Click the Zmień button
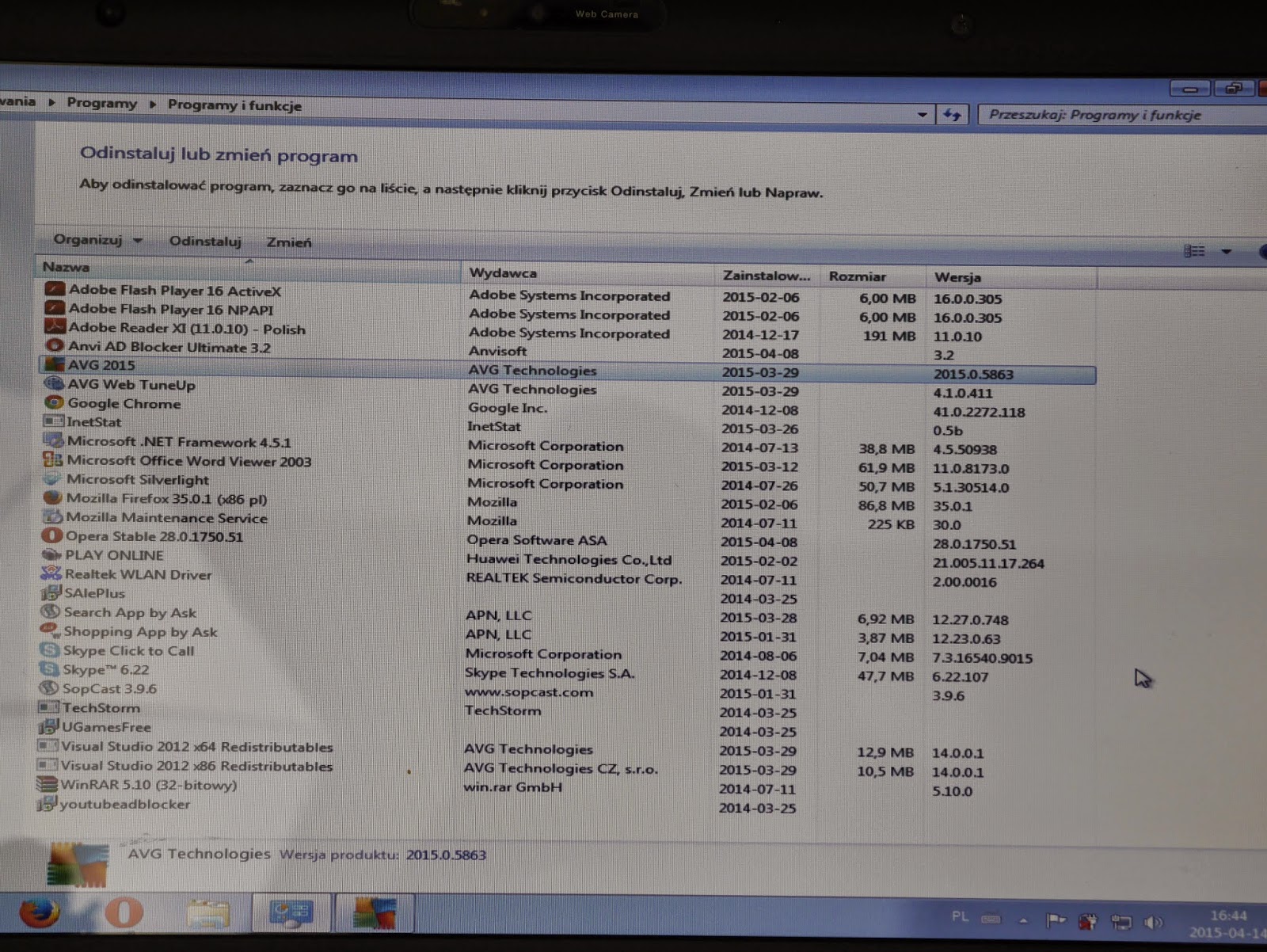Image resolution: width=1267 pixels, height=952 pixels. (289, 242)
